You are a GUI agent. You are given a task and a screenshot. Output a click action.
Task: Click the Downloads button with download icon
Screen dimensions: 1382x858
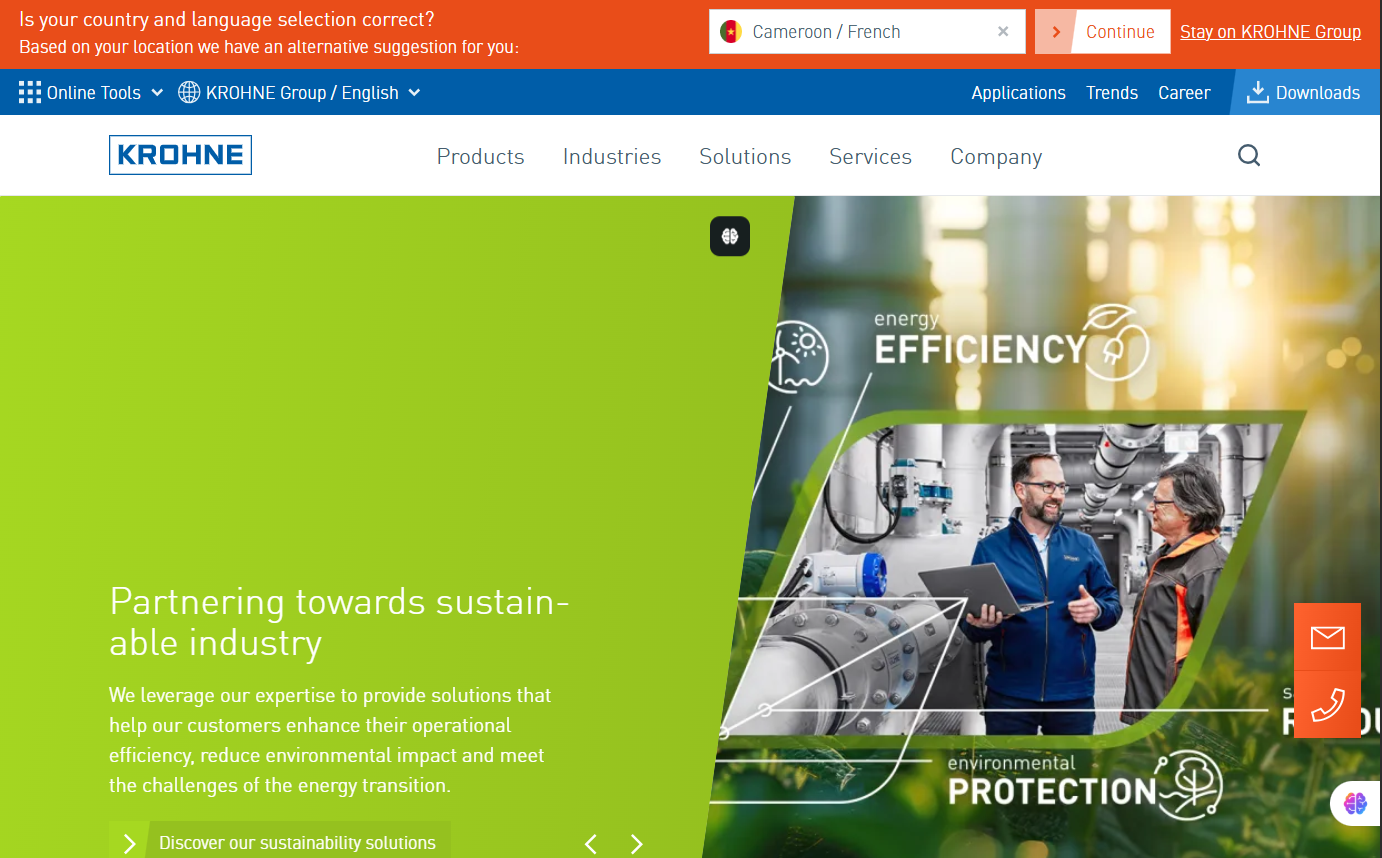click(x=1303, y=92)
